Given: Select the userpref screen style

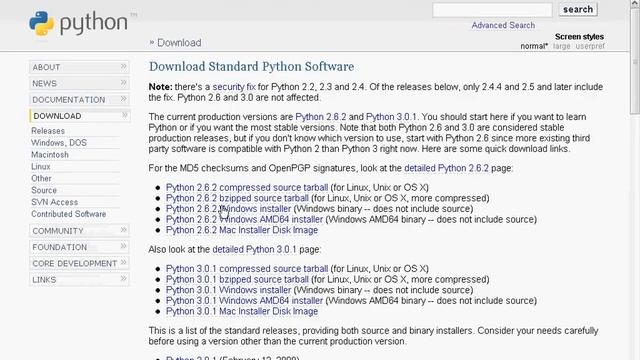Looking at the screenshot, I should 590,46.
